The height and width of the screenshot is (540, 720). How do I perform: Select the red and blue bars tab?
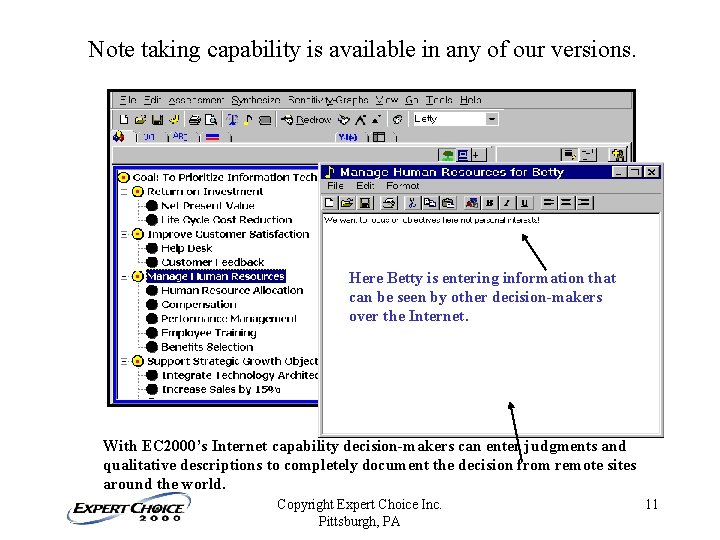coord(213,137)
